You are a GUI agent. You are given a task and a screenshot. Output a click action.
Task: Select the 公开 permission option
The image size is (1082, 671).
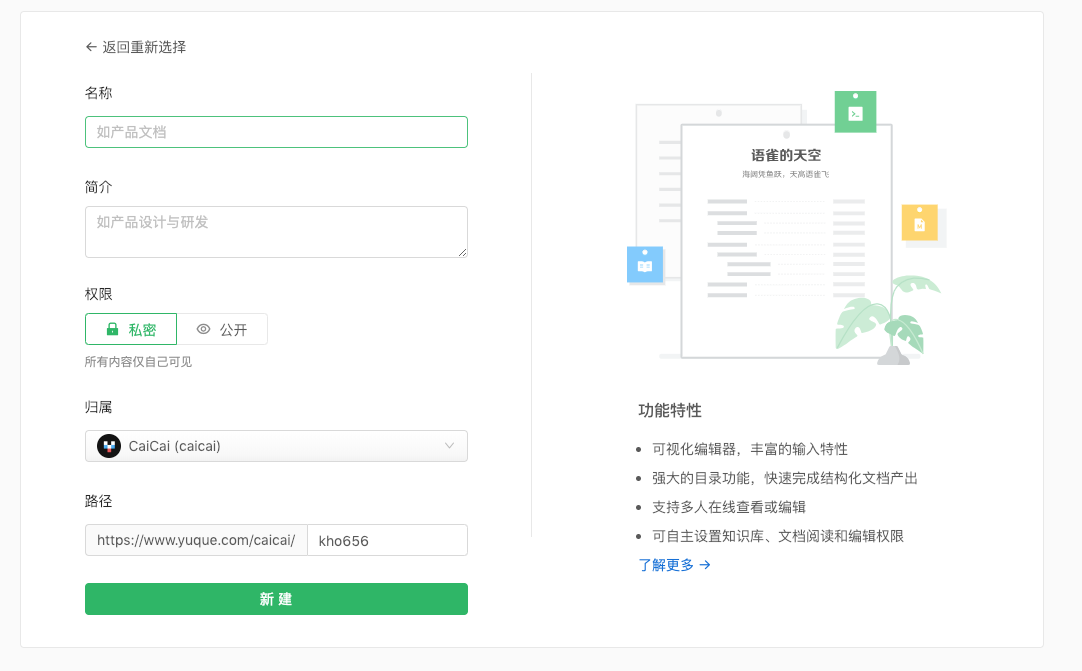(x=222, y=329)
